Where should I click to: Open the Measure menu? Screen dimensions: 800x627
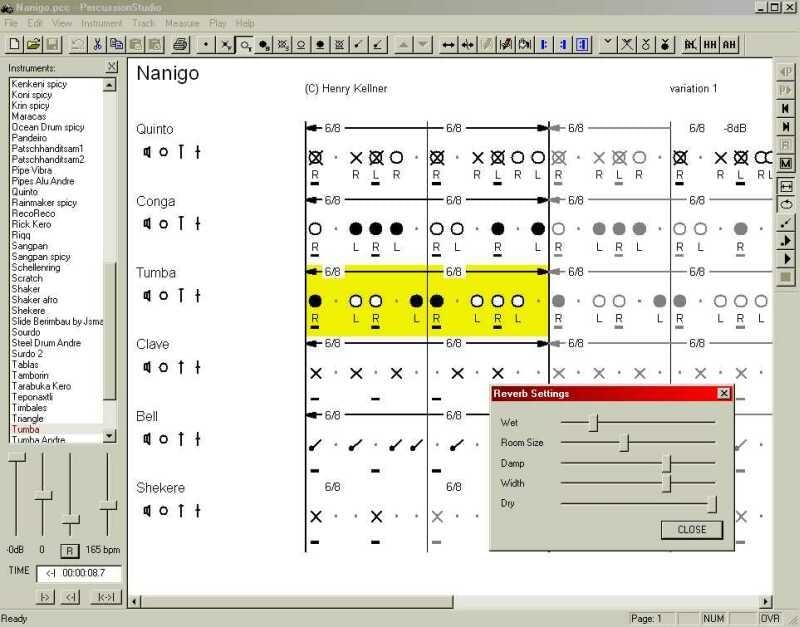[182, 22]
